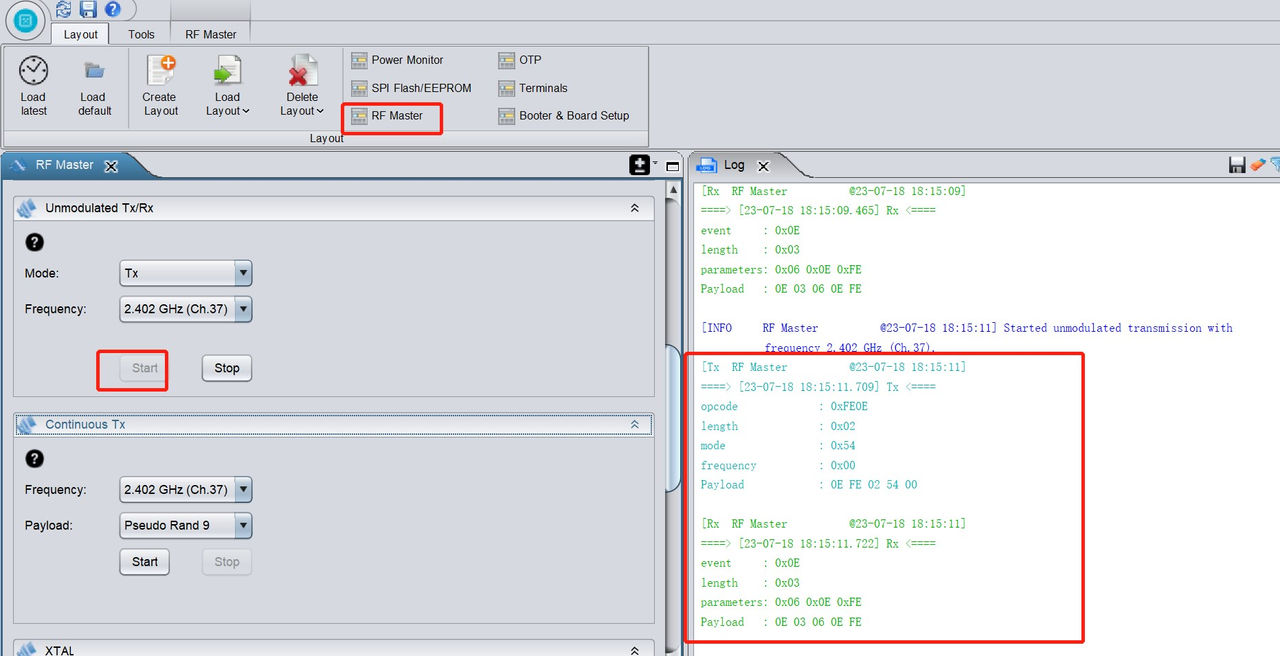Viewport: 1280px width, 656px height.
Task: Open Booter & Board Setup view
Action: click(564, 116)
